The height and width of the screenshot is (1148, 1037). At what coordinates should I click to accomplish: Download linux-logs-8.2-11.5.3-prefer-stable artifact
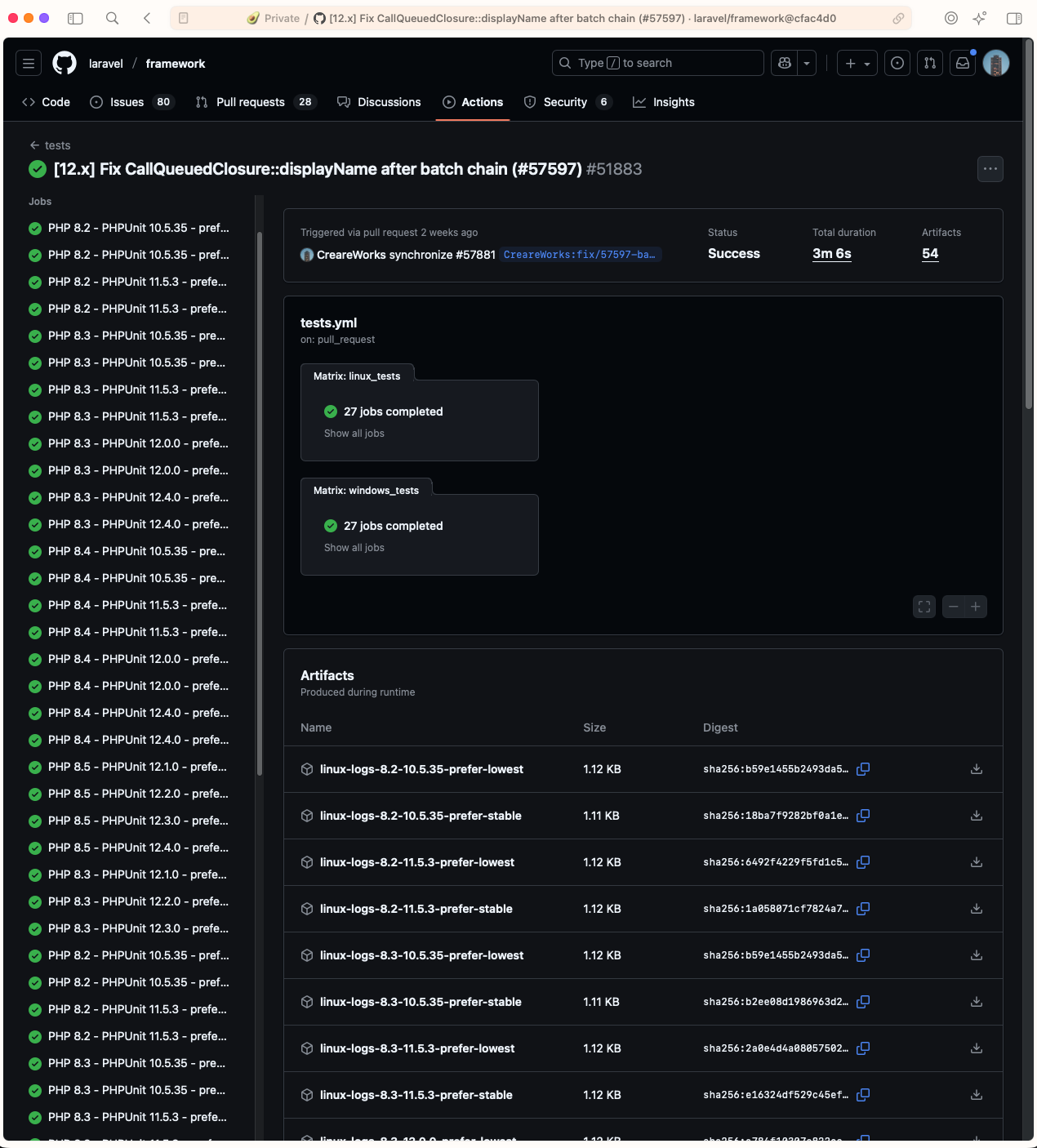977,909
